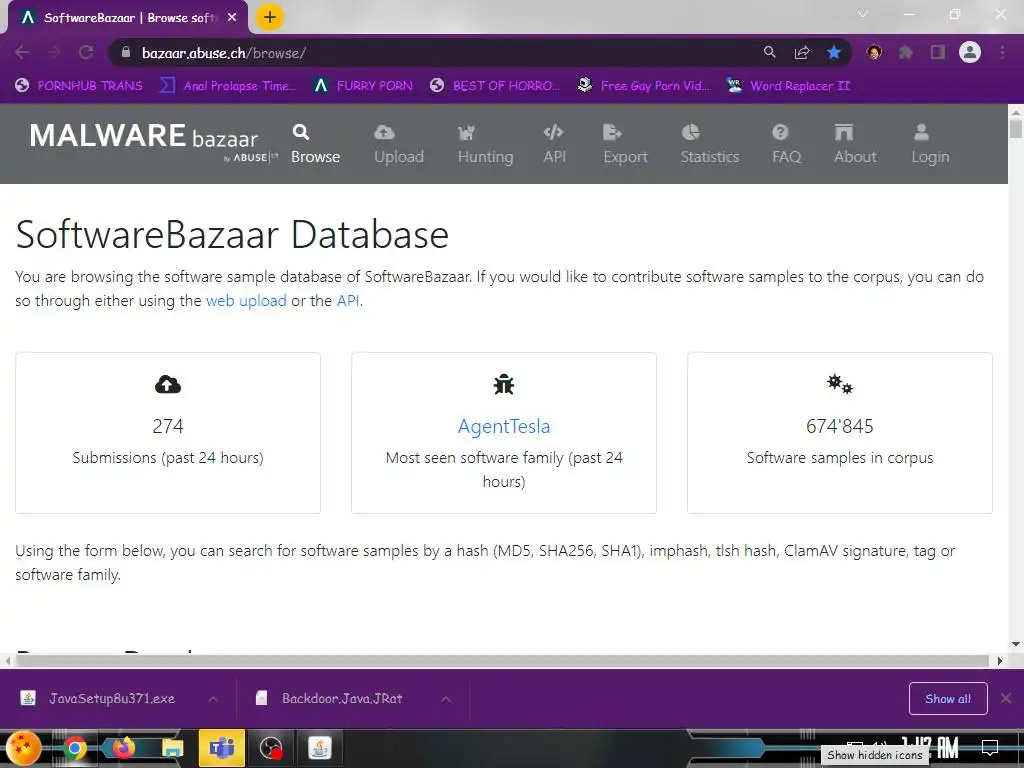Go to the Hunting section
1024x768 pixels.
coord(485,145)
